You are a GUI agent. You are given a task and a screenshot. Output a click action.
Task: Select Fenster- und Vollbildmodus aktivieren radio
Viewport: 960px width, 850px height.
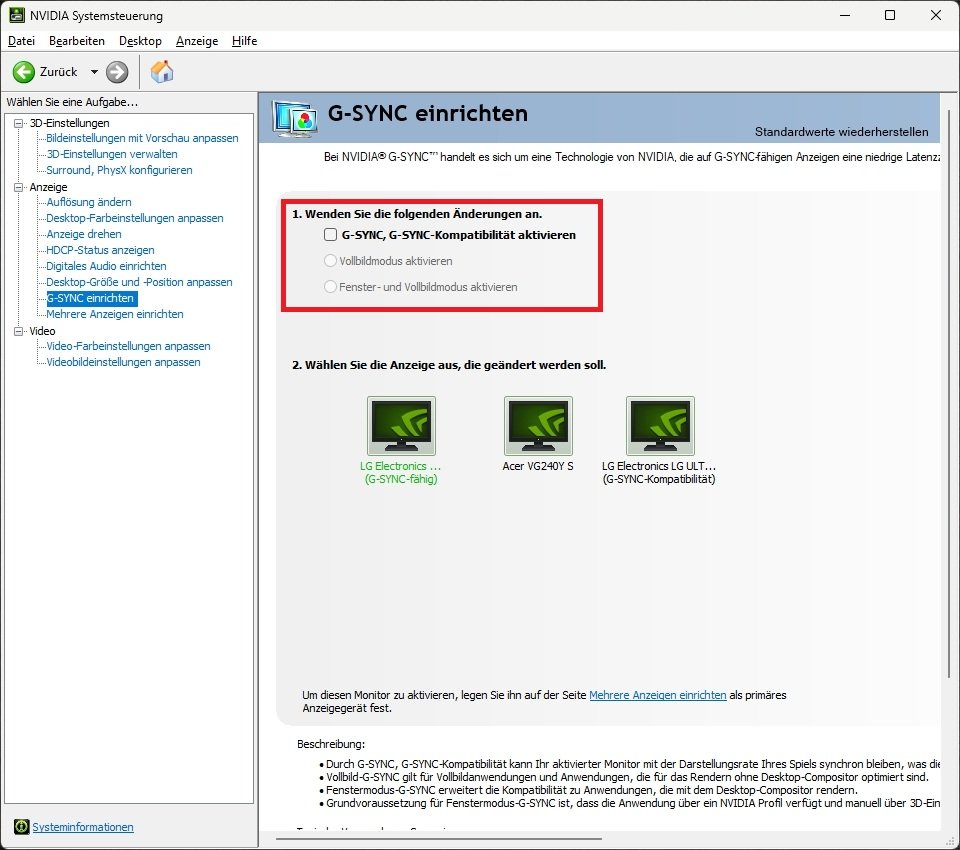pos(330,287)
